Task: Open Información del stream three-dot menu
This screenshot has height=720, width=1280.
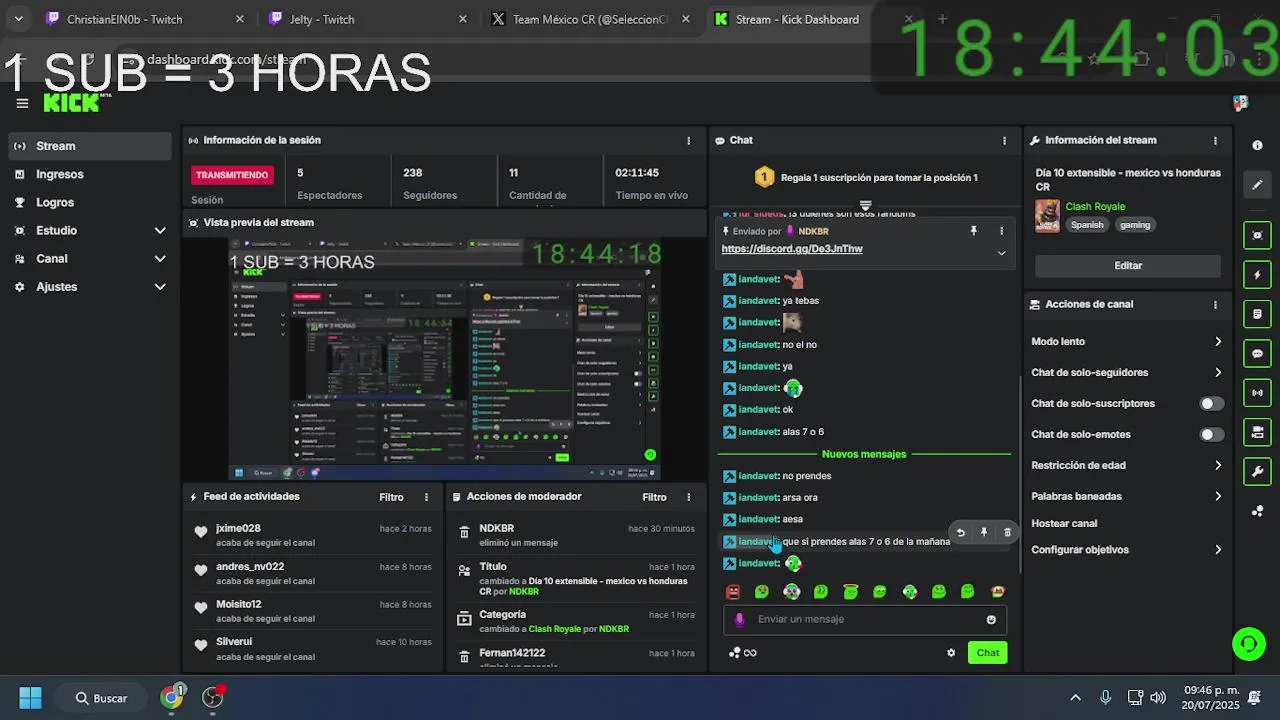Action: pyautogui.click(x=1215, y=141)
